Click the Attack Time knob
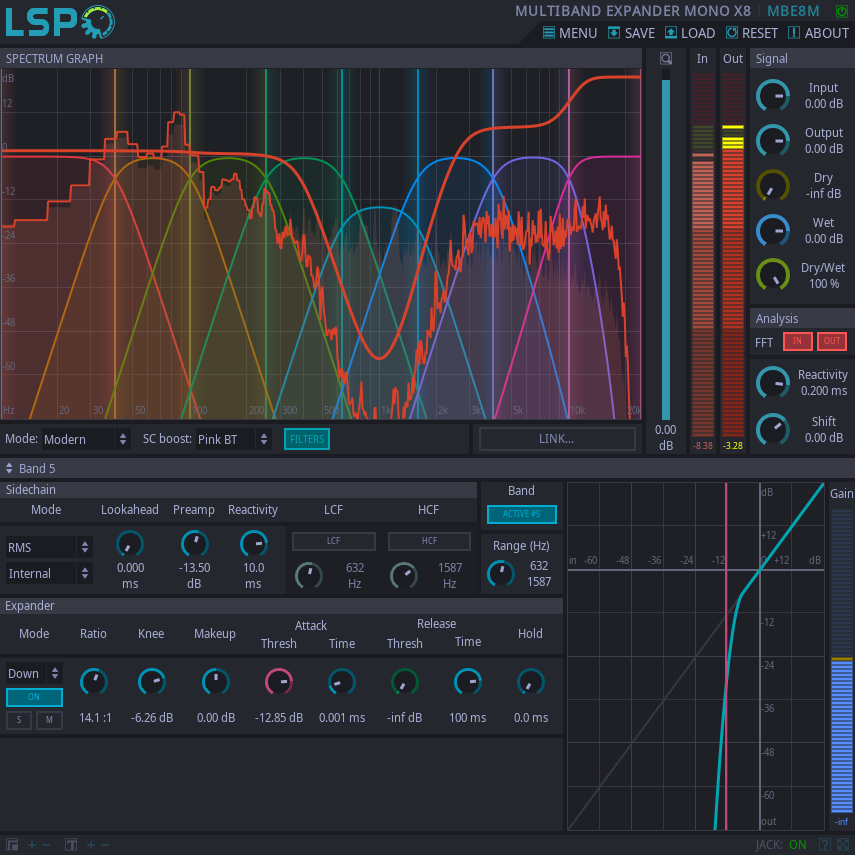855x855 pixels. point(342,682)
